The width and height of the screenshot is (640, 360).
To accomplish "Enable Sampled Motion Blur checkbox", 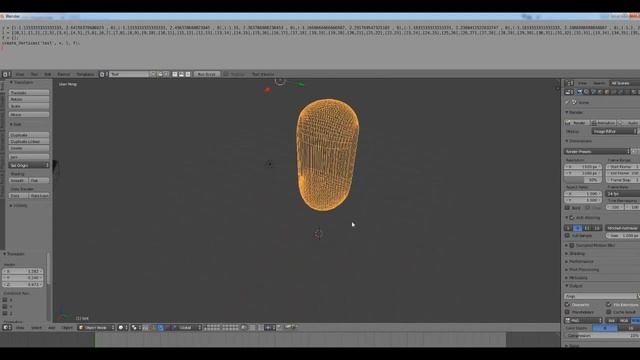I will tap(572, 245).
